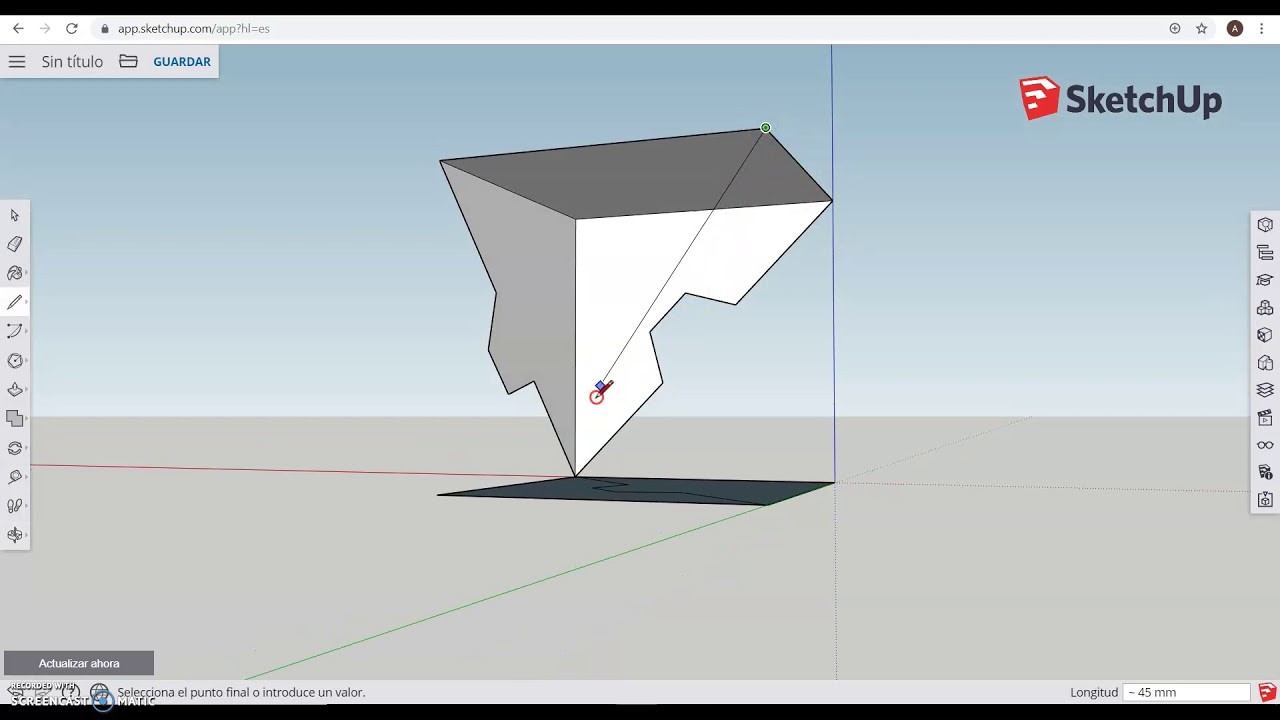Viewport: 1280px width, 720px height.
Task: Open language globe icon in status bar
Action: click(x=100, y=692)
